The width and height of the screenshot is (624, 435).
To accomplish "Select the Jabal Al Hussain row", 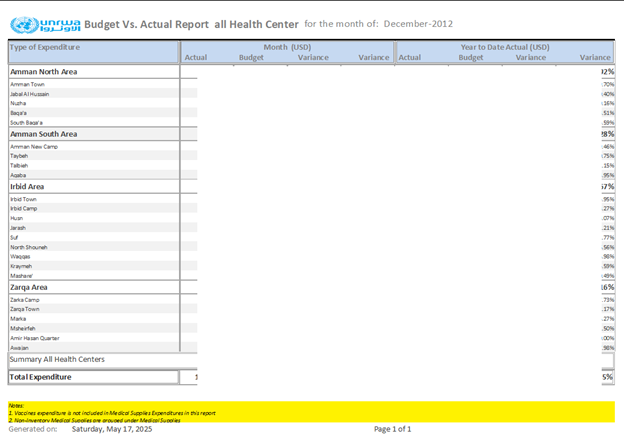I will [30, 94].
